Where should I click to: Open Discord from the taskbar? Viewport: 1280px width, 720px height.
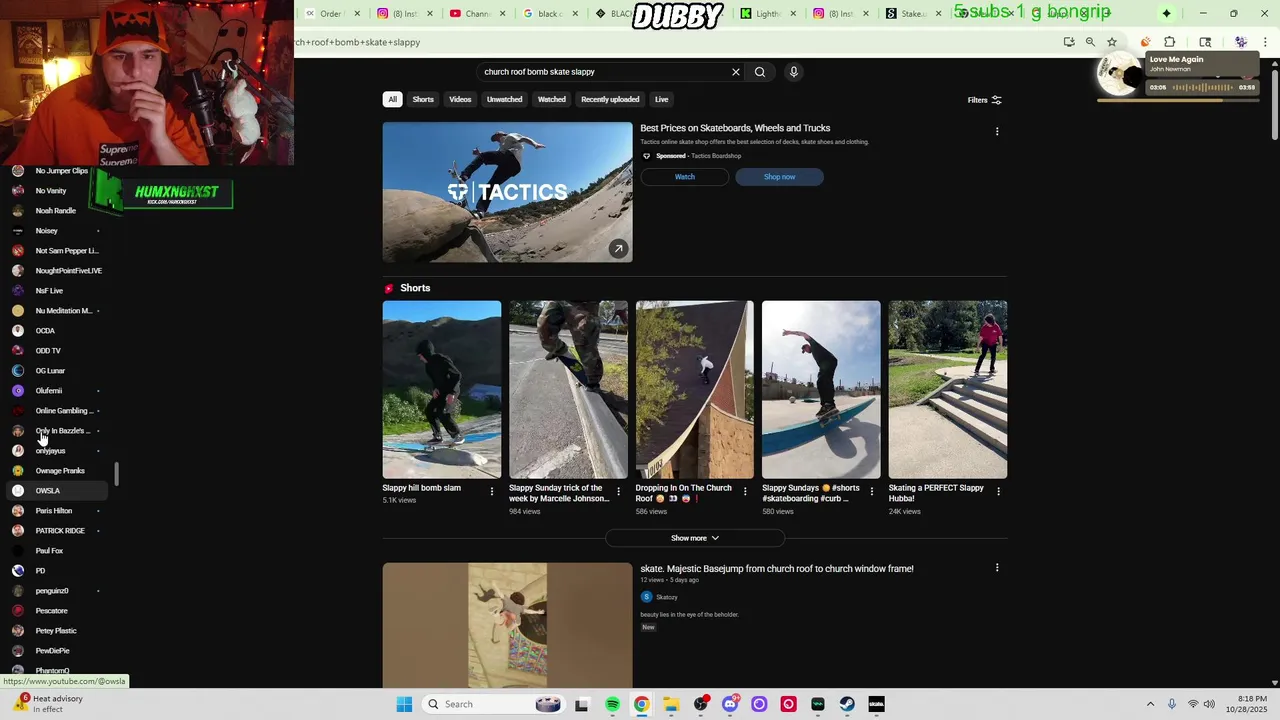730,704
